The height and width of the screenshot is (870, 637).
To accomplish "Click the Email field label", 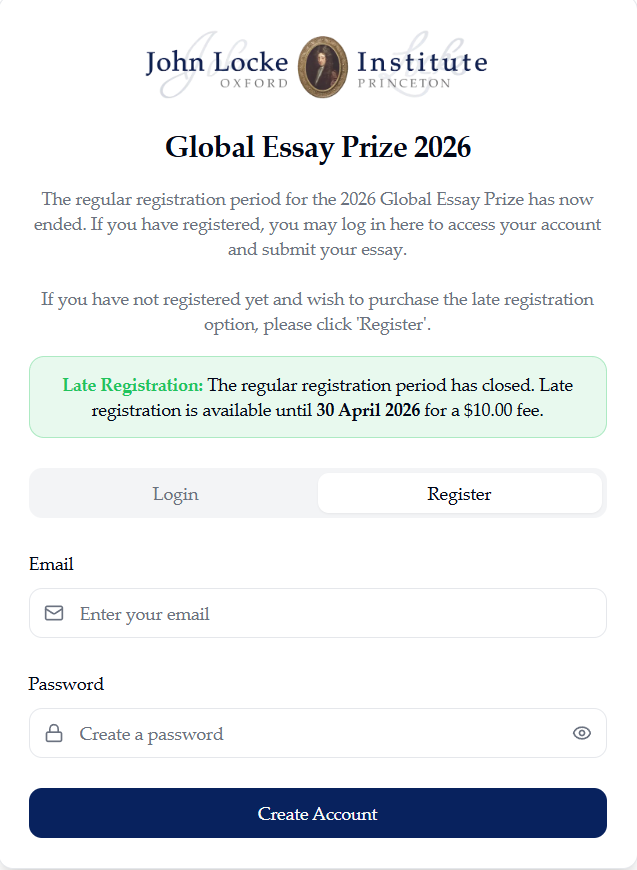I will (51, 564).
